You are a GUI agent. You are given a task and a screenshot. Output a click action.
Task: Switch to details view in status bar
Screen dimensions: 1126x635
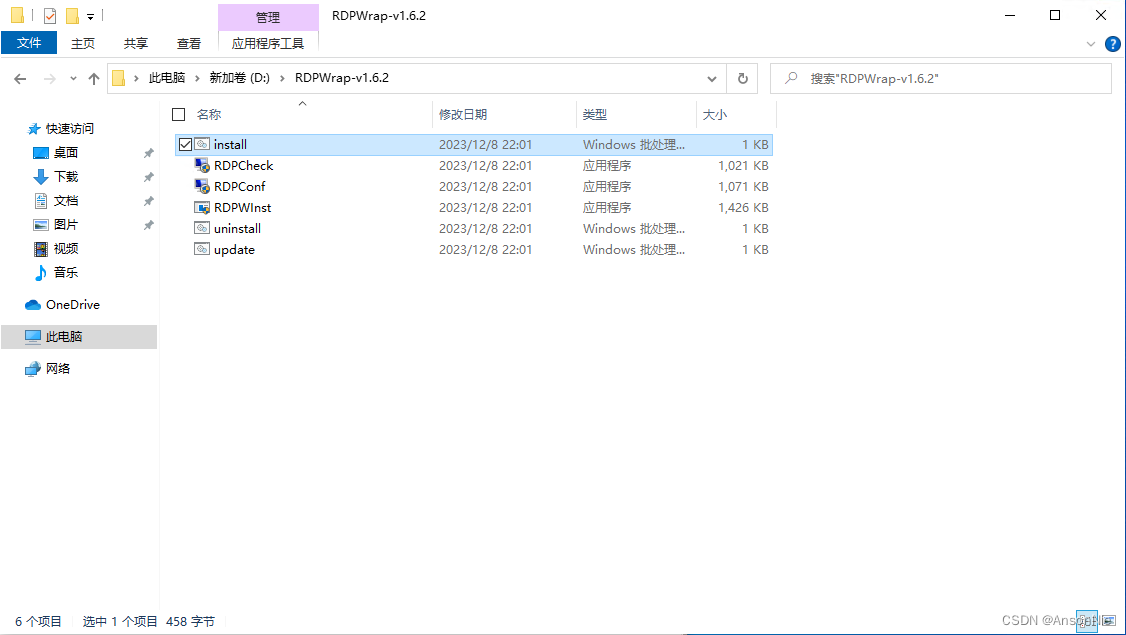point(1087,621)
